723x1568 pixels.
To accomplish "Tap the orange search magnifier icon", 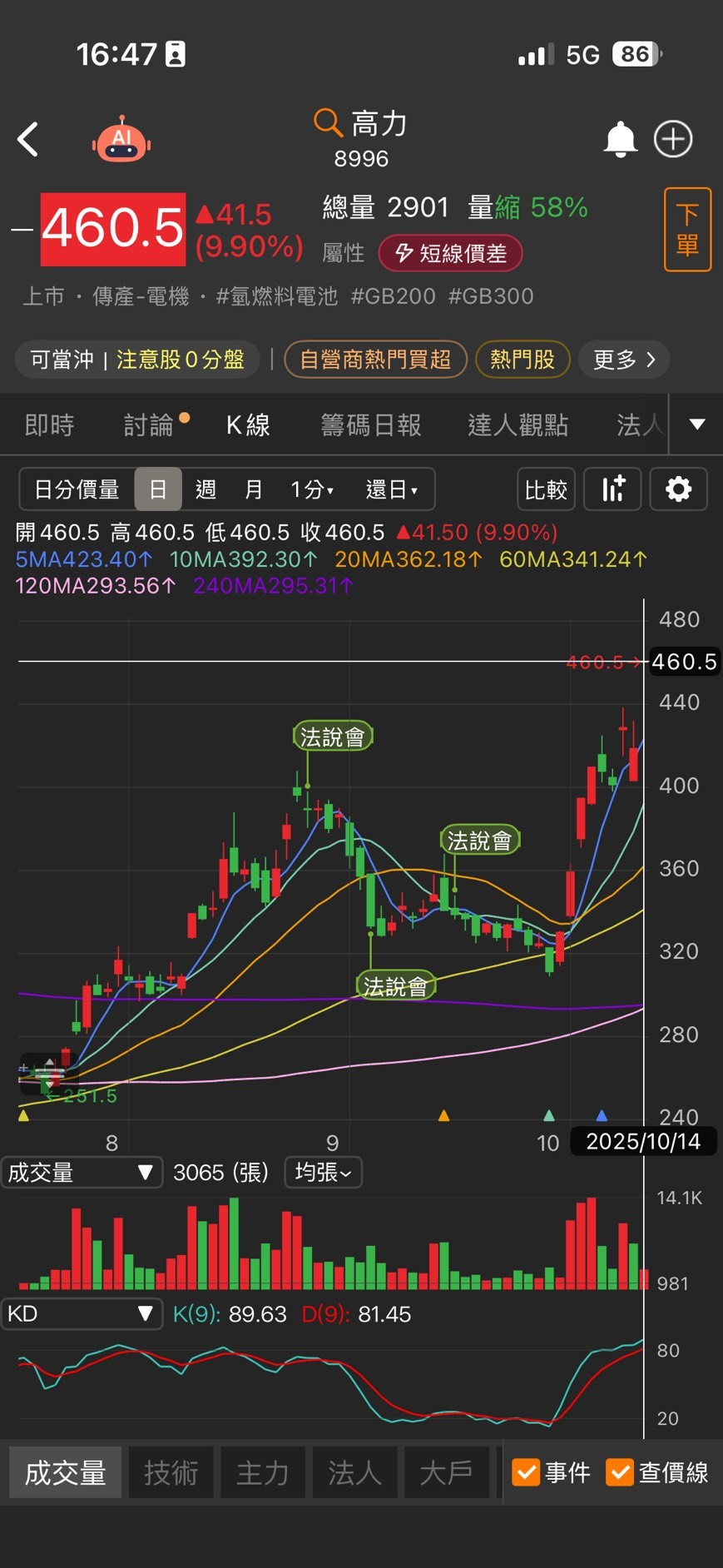I will click(328, 122).
